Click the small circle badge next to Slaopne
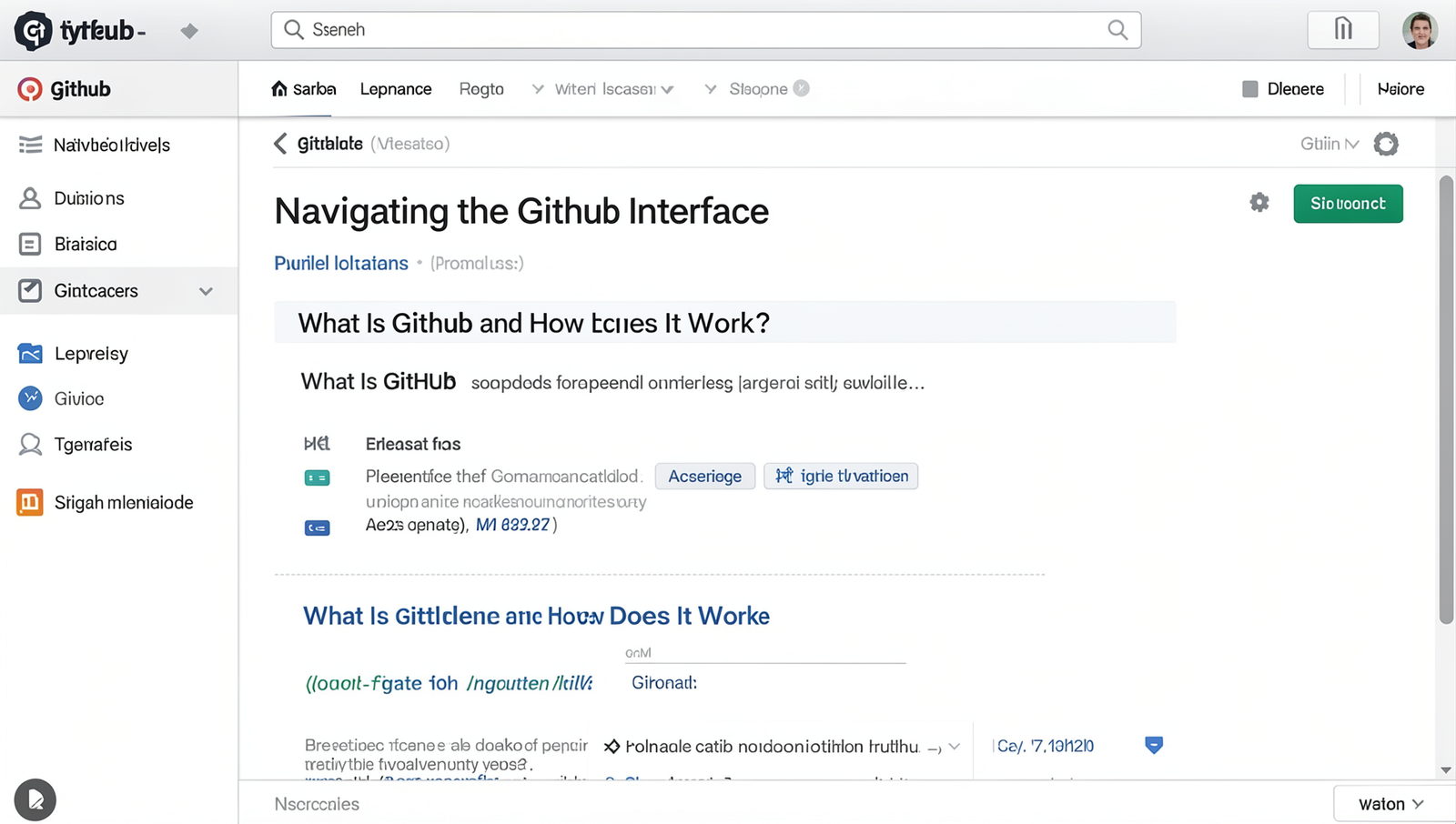 click(x=801, y=88)
